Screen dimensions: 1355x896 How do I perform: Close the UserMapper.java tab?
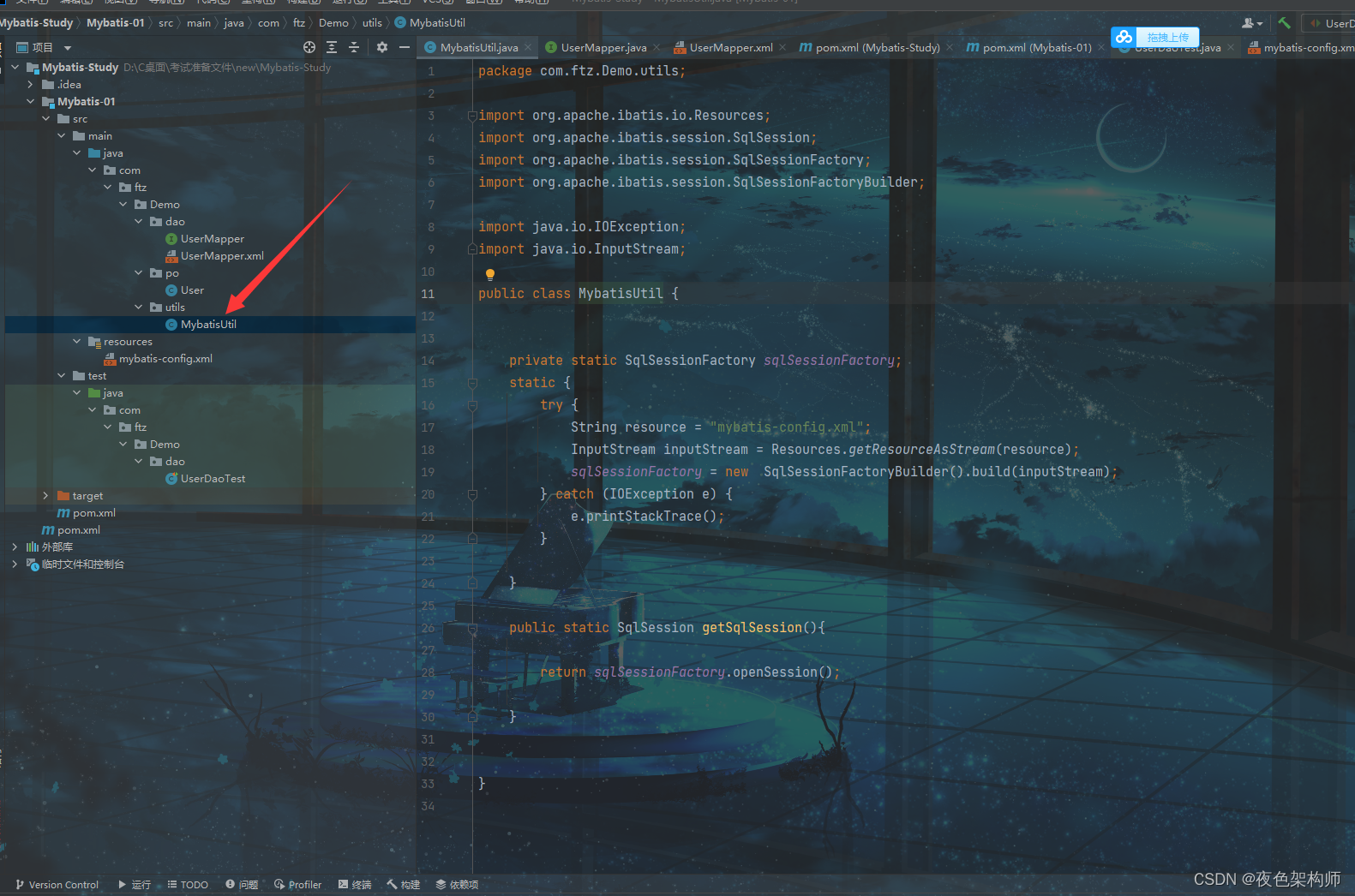click(x=657, y=48)
